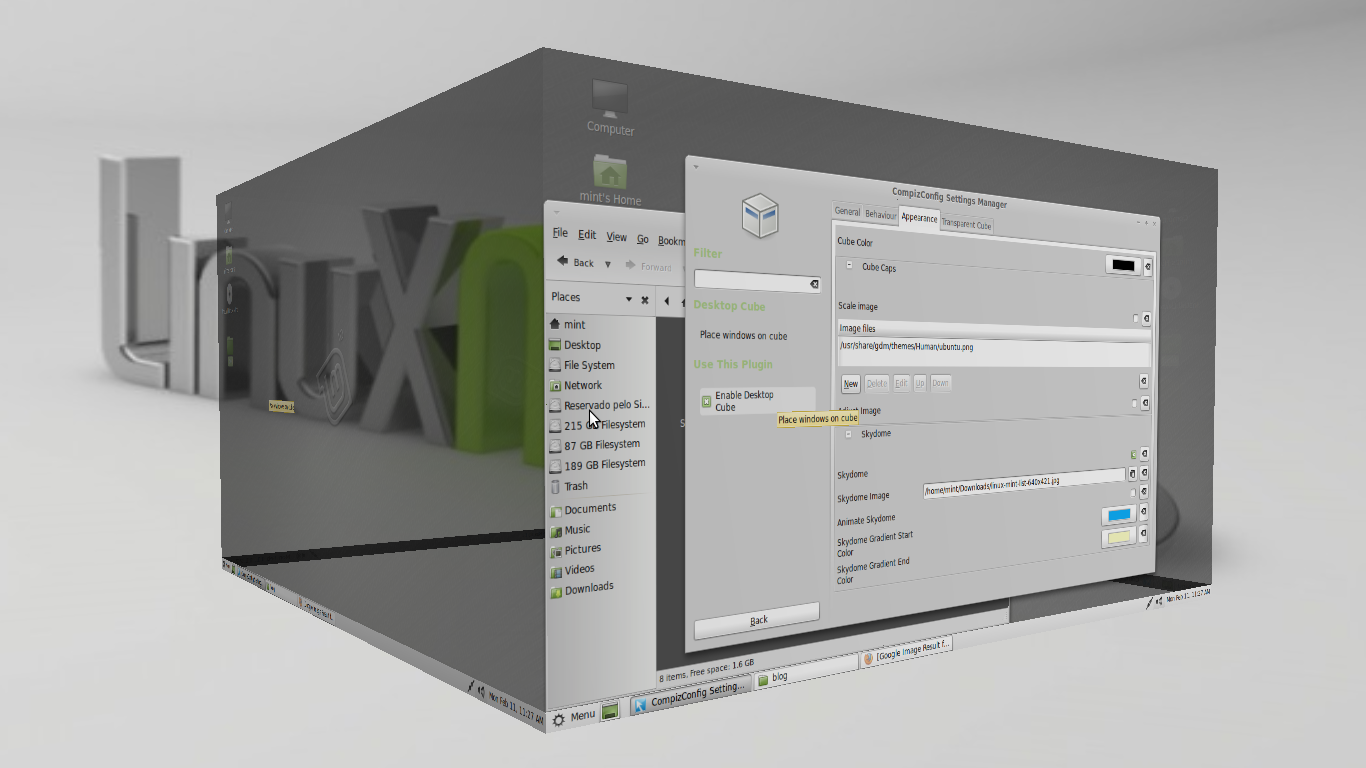1366x768 pixels.
Task: Reset the Image files list icon
Action: pos(1143,381)
